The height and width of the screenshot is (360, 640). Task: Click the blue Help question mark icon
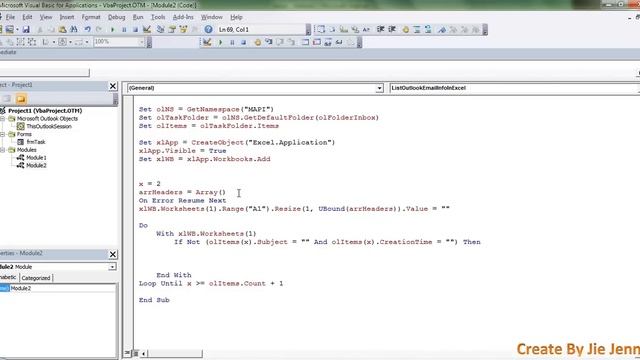208,29
